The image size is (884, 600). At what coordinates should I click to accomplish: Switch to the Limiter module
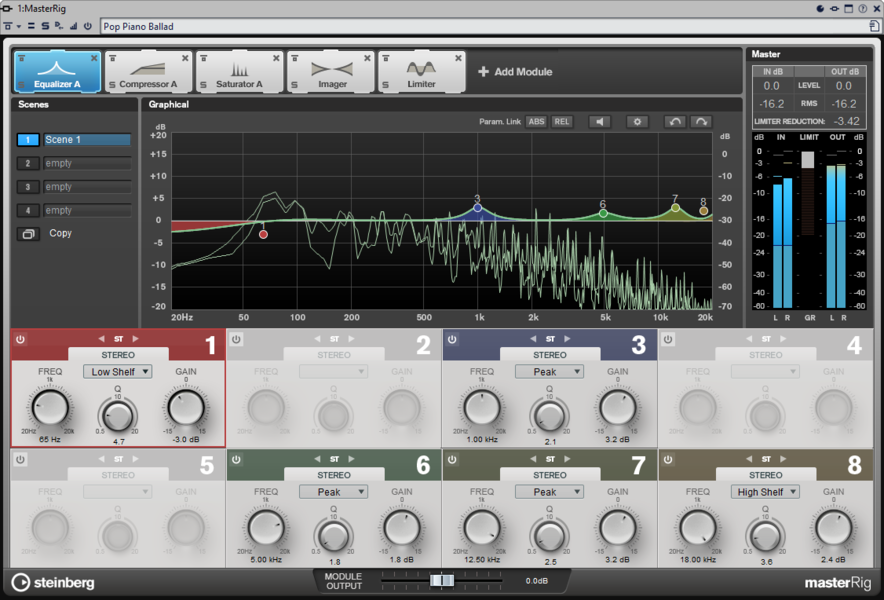tap(421, 72)
